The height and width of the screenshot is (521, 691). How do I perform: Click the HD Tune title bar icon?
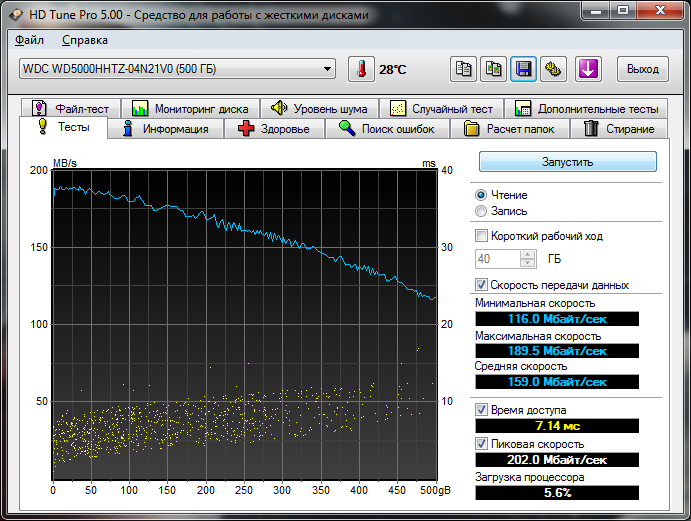pos(16,15)
